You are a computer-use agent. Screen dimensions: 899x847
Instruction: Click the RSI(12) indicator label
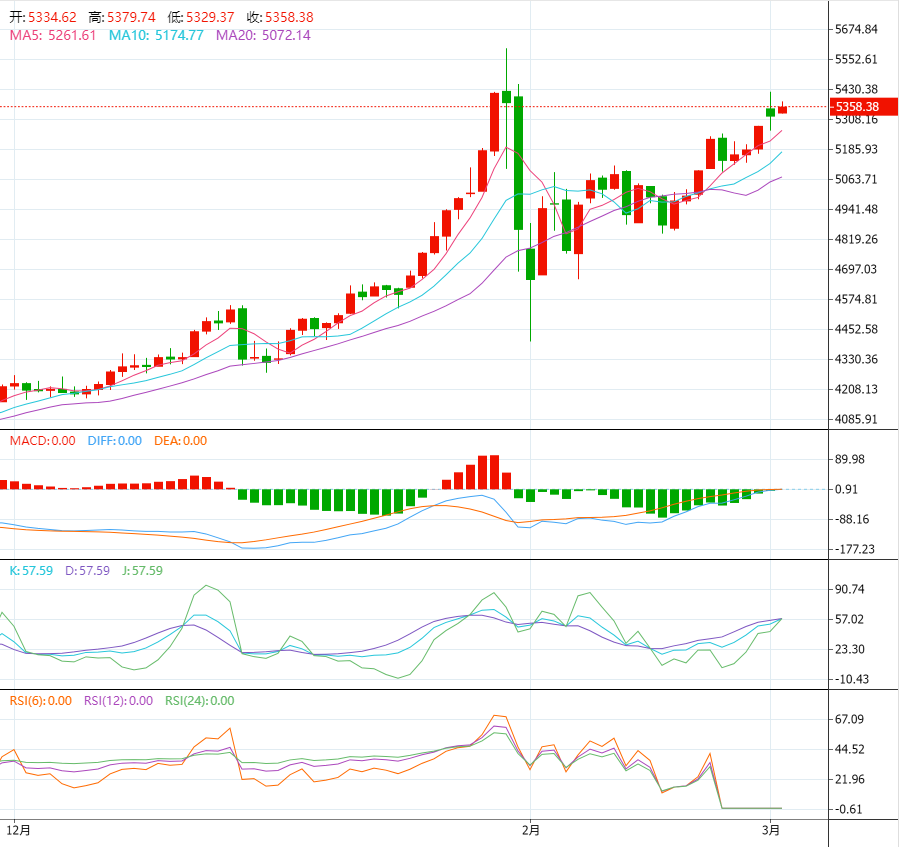pyautogui.click(x=118, y=701)
